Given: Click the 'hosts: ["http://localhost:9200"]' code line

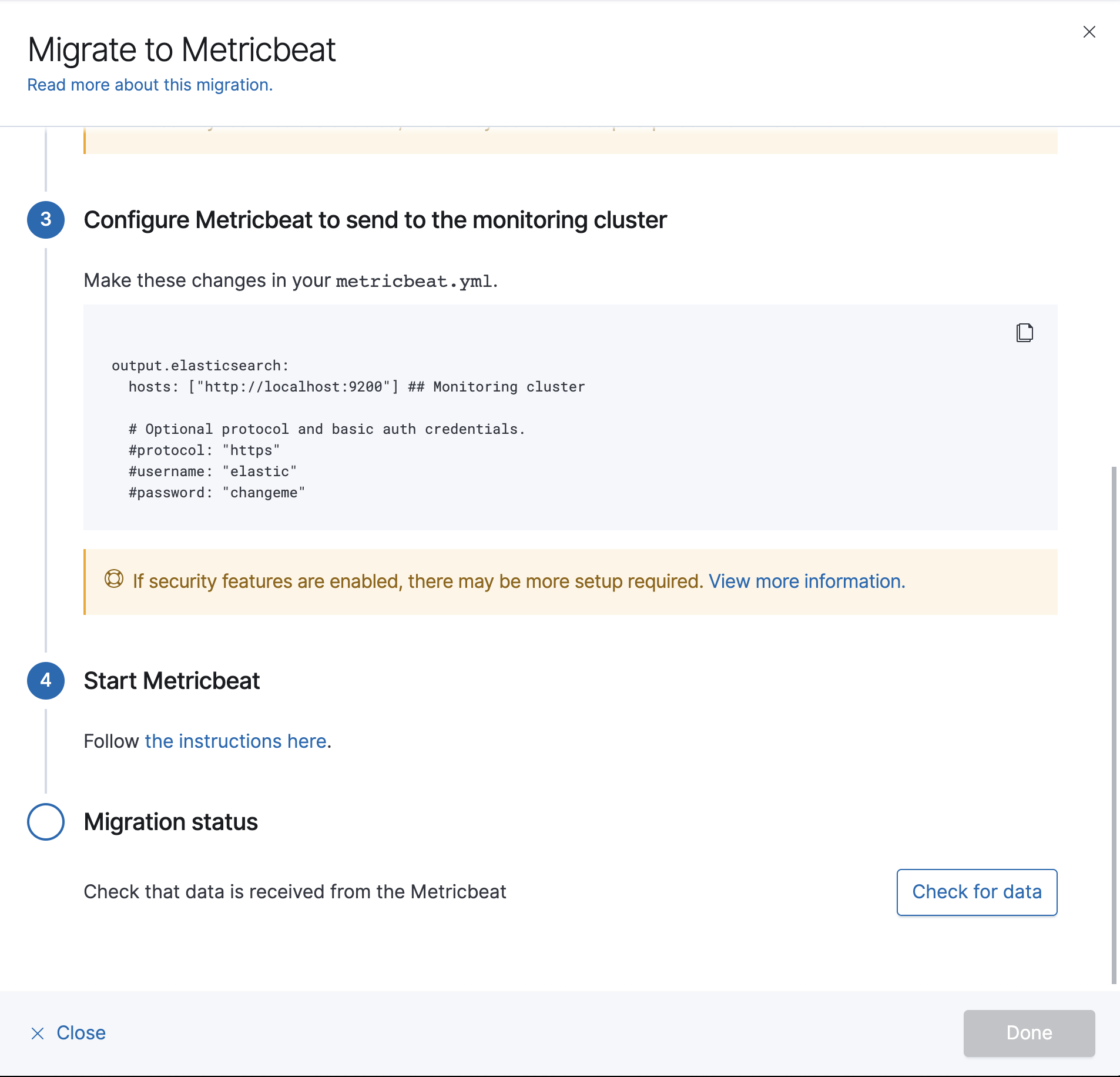Looking at the screenshot, I should point(357,387).
